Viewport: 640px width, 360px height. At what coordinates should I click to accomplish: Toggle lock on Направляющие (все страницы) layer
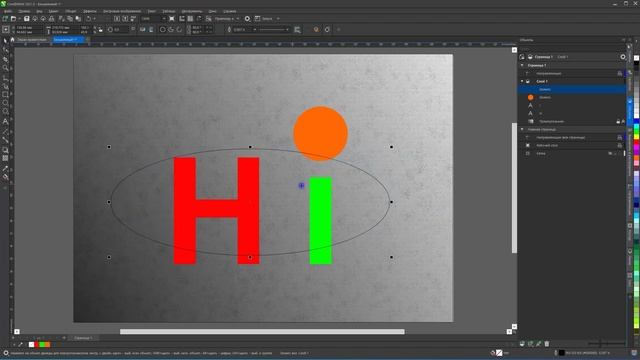(620, 138)
